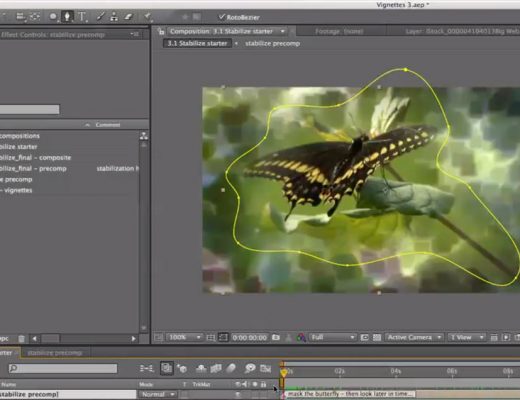520x400 pixels.
Task: Open the brainstorm icon in timeline
Action: point(250,368)
